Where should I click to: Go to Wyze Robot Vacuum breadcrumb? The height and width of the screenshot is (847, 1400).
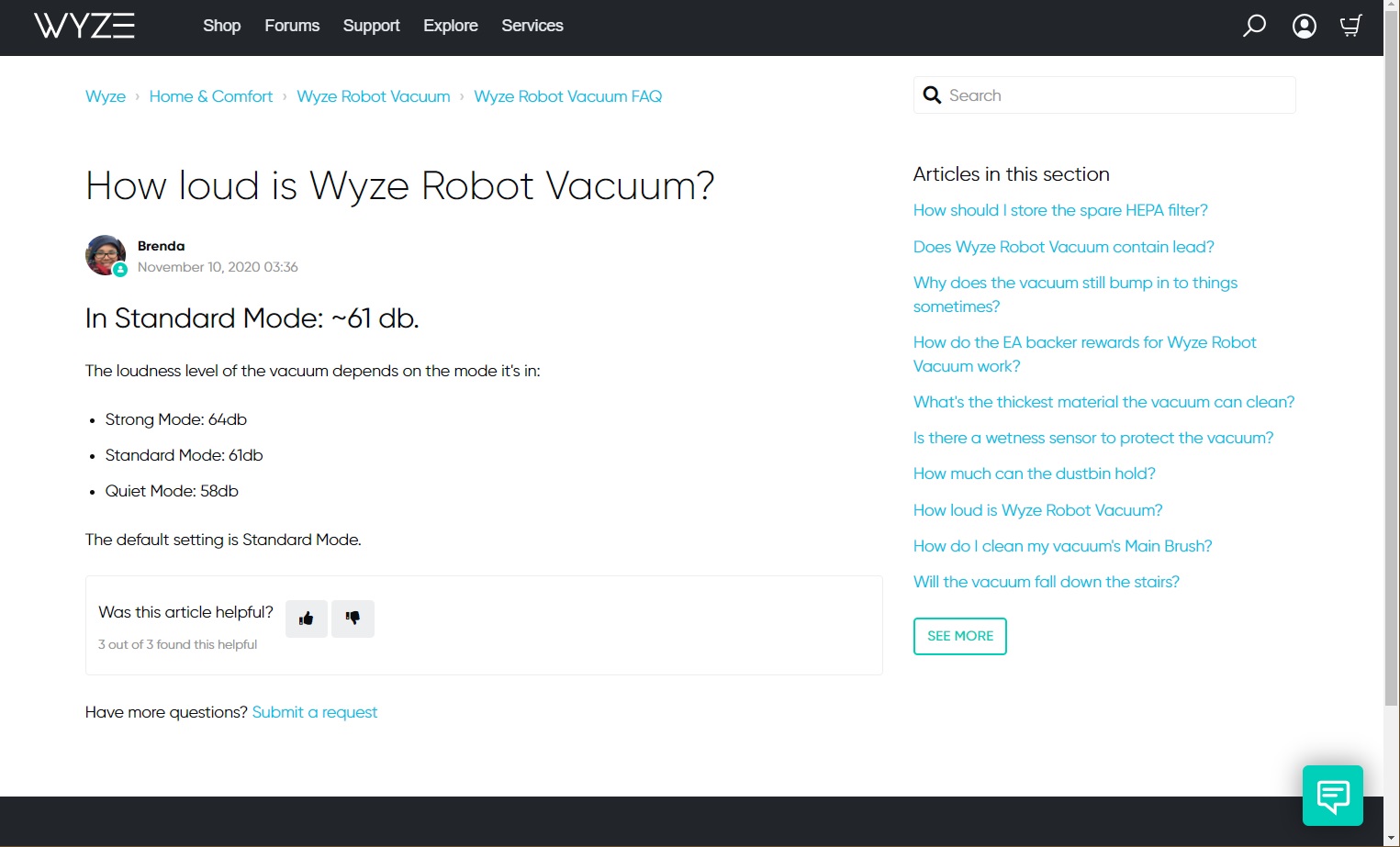(x=374, y=96)
